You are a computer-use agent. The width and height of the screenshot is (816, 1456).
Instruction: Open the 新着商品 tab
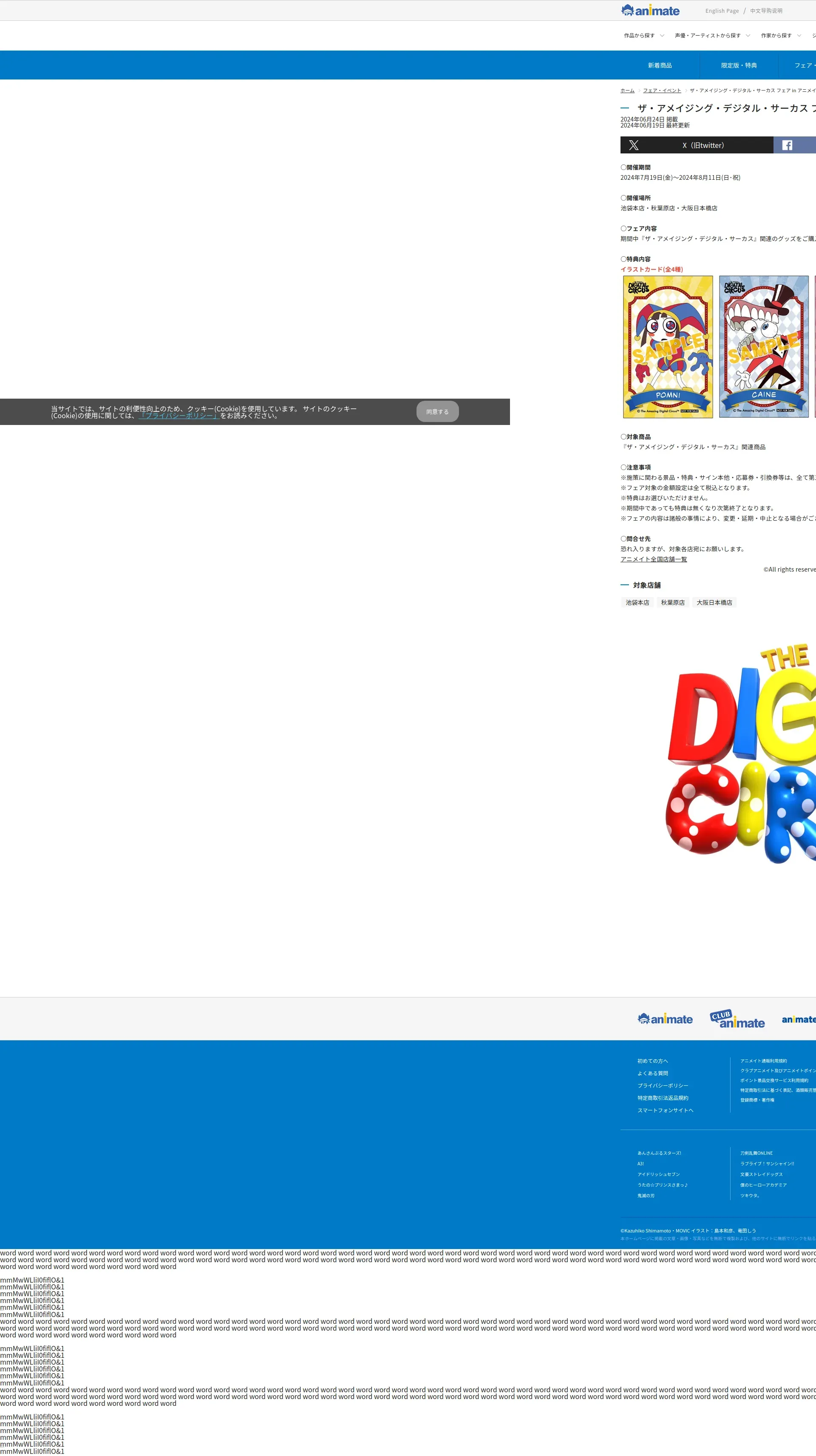click(660, 65)
